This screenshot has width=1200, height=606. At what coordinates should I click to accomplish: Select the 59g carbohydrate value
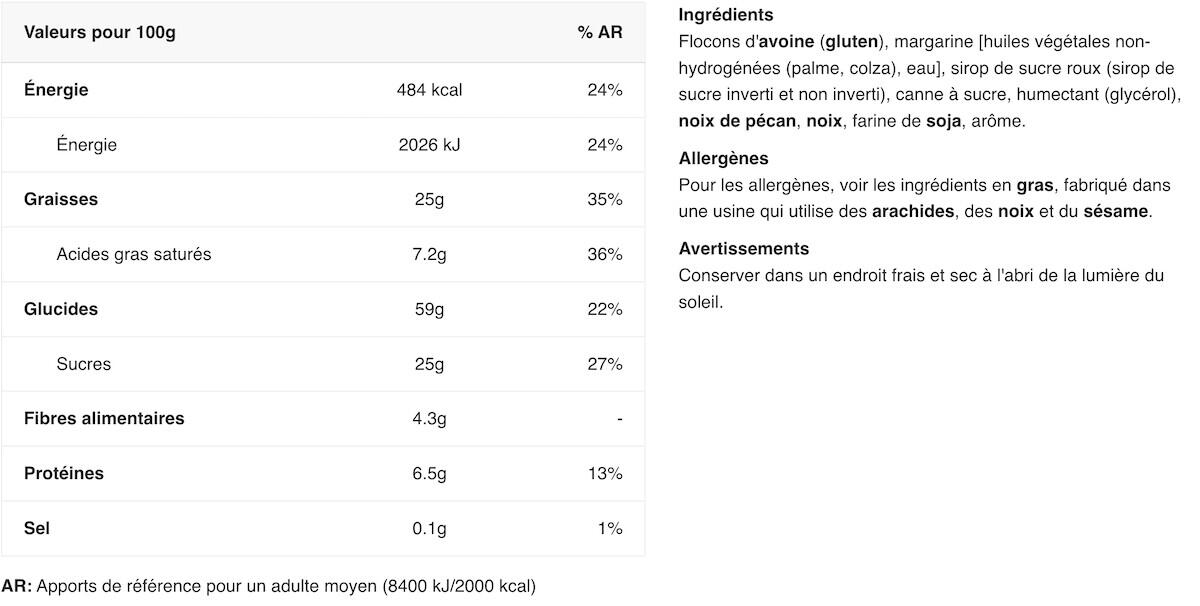pos(429,309)
